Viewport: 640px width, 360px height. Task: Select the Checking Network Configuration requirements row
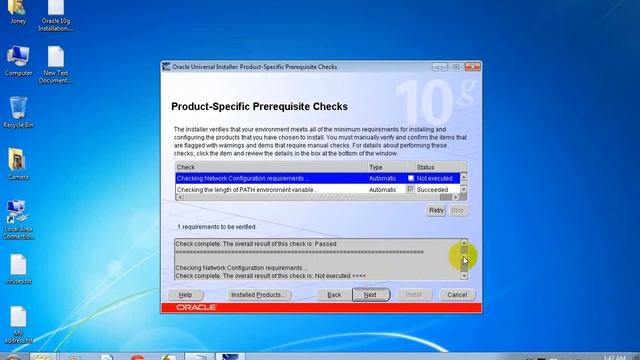[318, 178]
